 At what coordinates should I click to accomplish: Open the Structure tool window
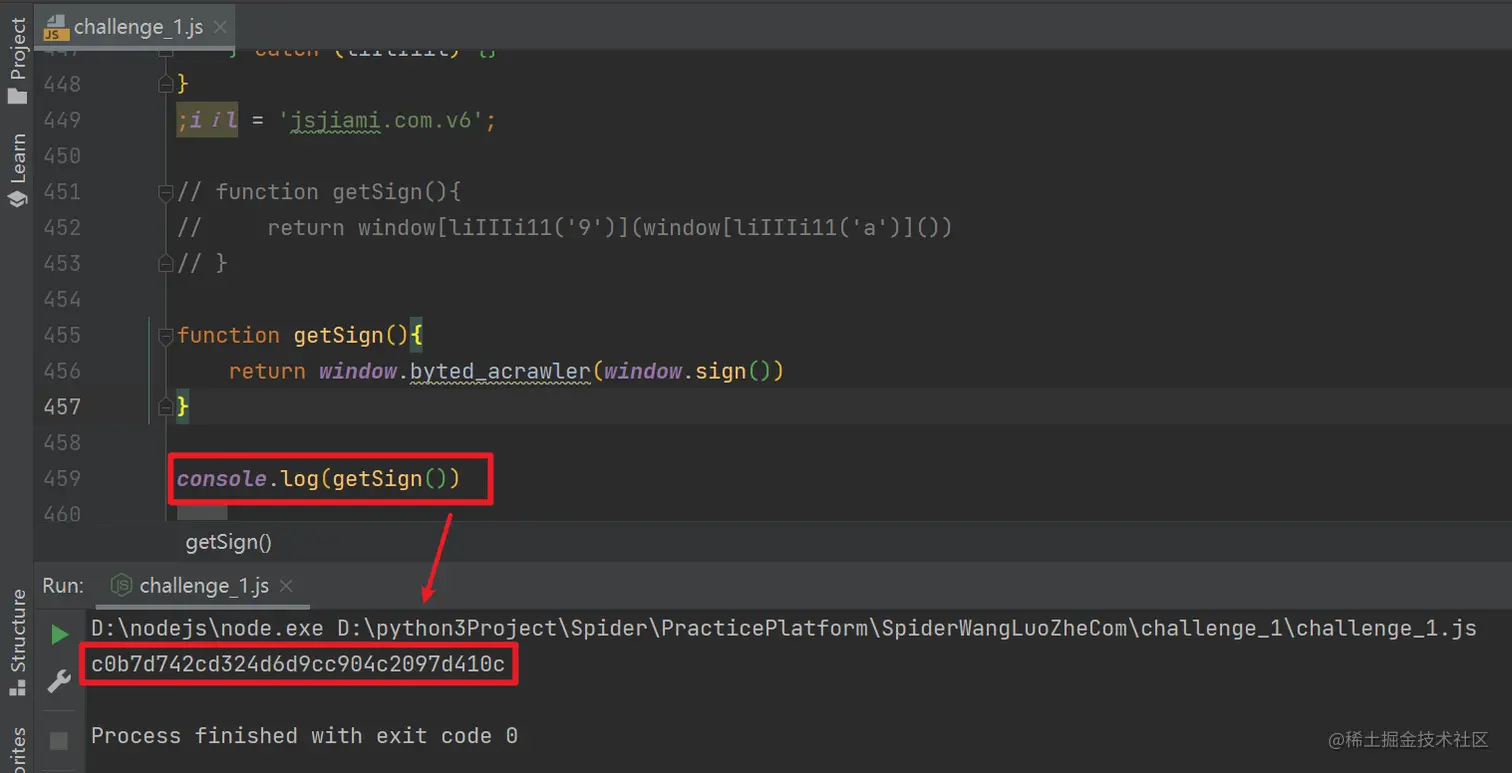pyautogui.click(x=17, y=643)
